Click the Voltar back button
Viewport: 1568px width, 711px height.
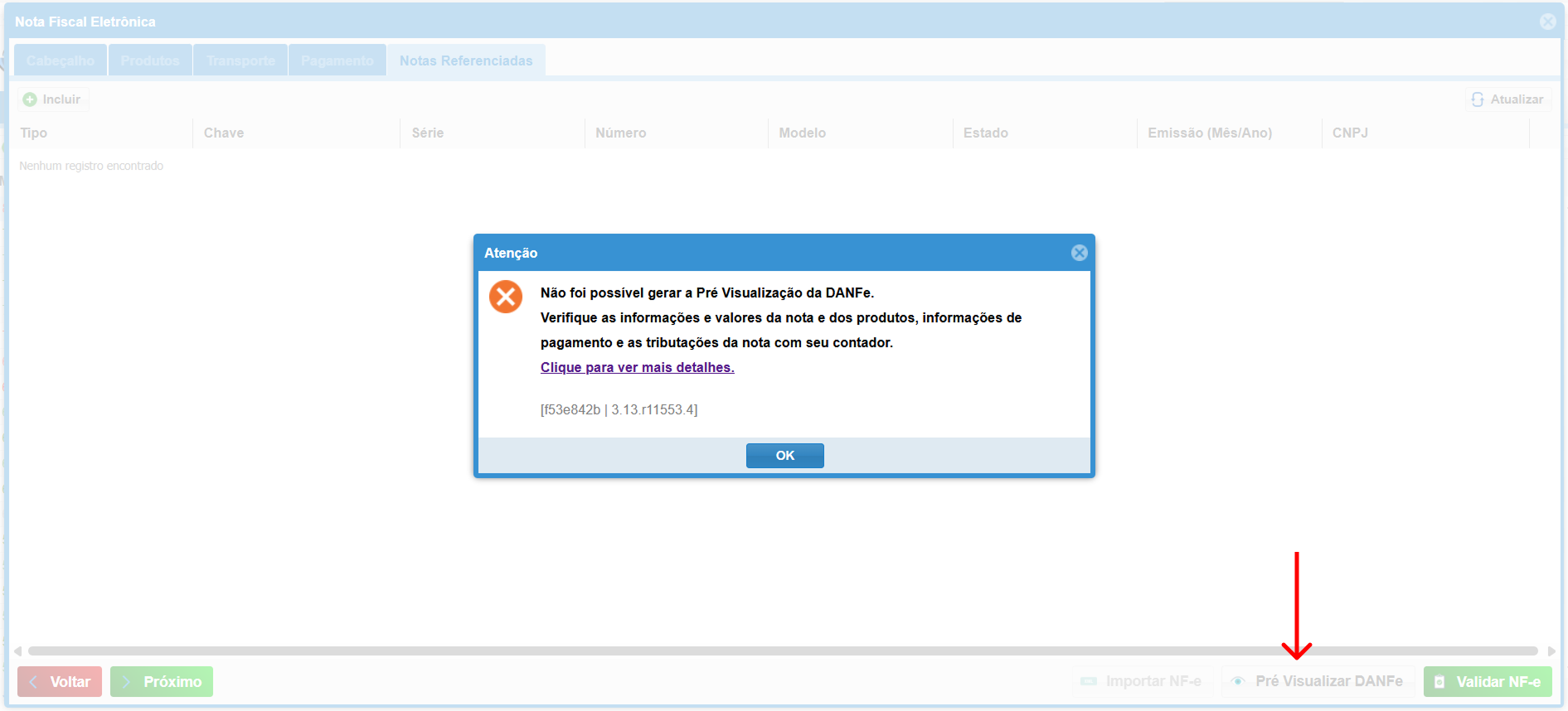pos(60,682)
